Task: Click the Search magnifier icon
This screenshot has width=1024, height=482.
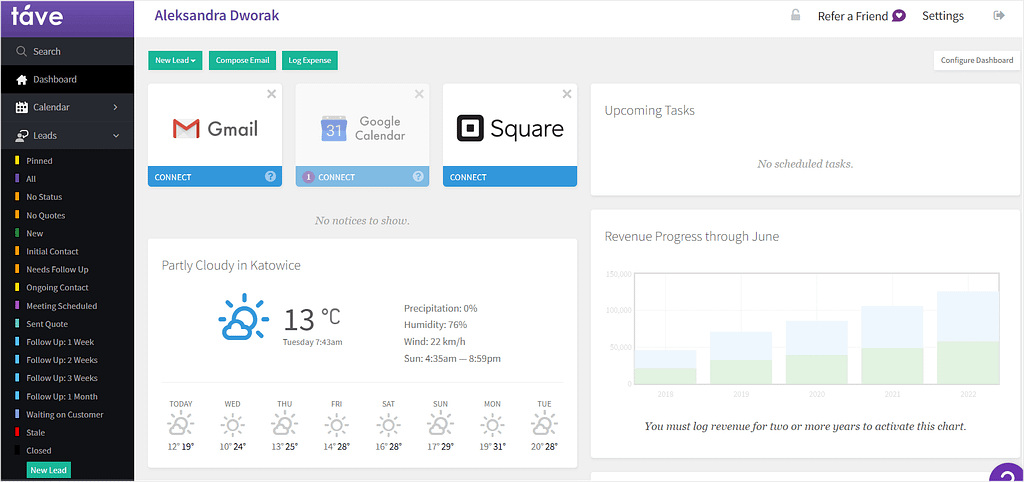Action: click(22, 51)
